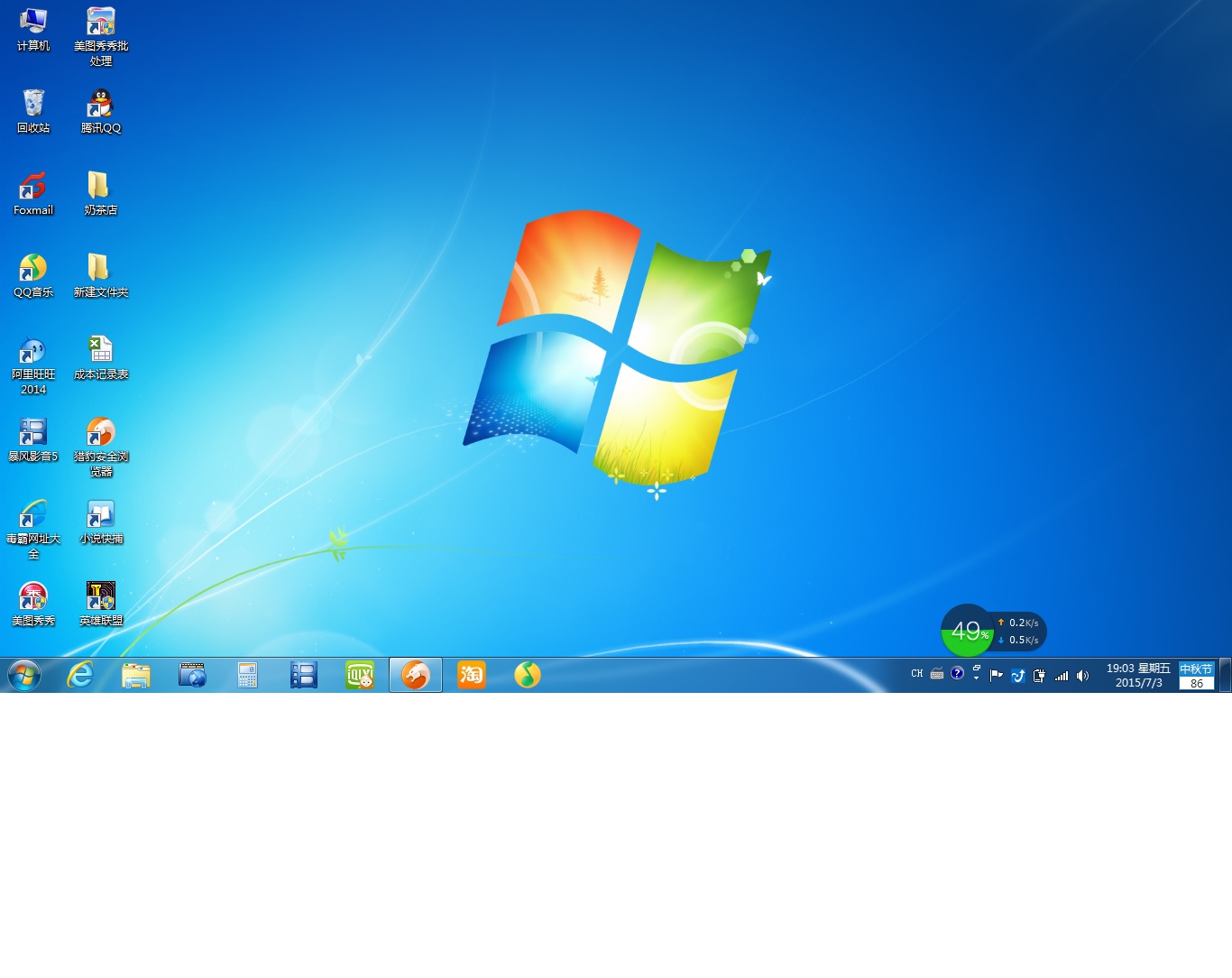The image size is (1232, 978).
Task: Click the CH input language indicator
Action: (x=917, y=674)
